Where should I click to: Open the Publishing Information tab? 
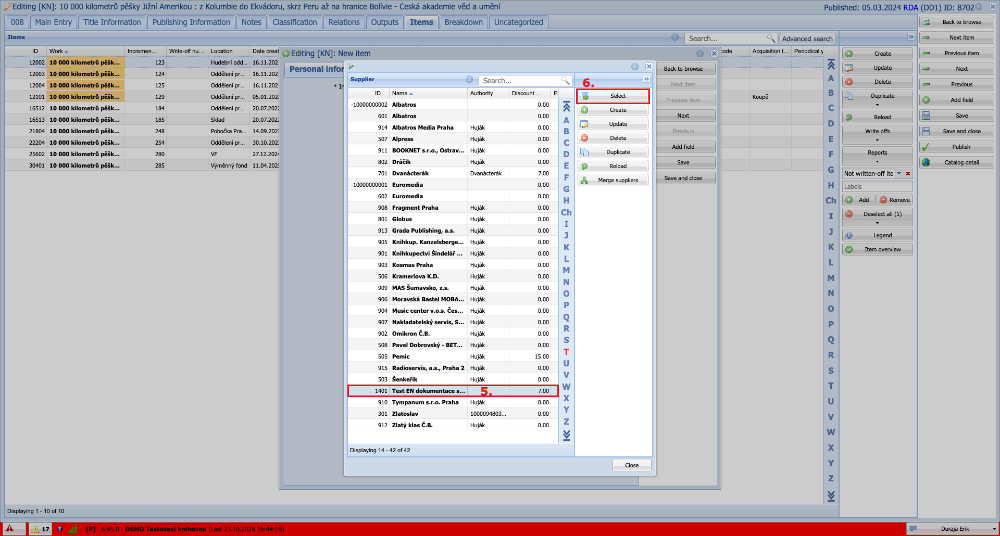pos(191,22)
